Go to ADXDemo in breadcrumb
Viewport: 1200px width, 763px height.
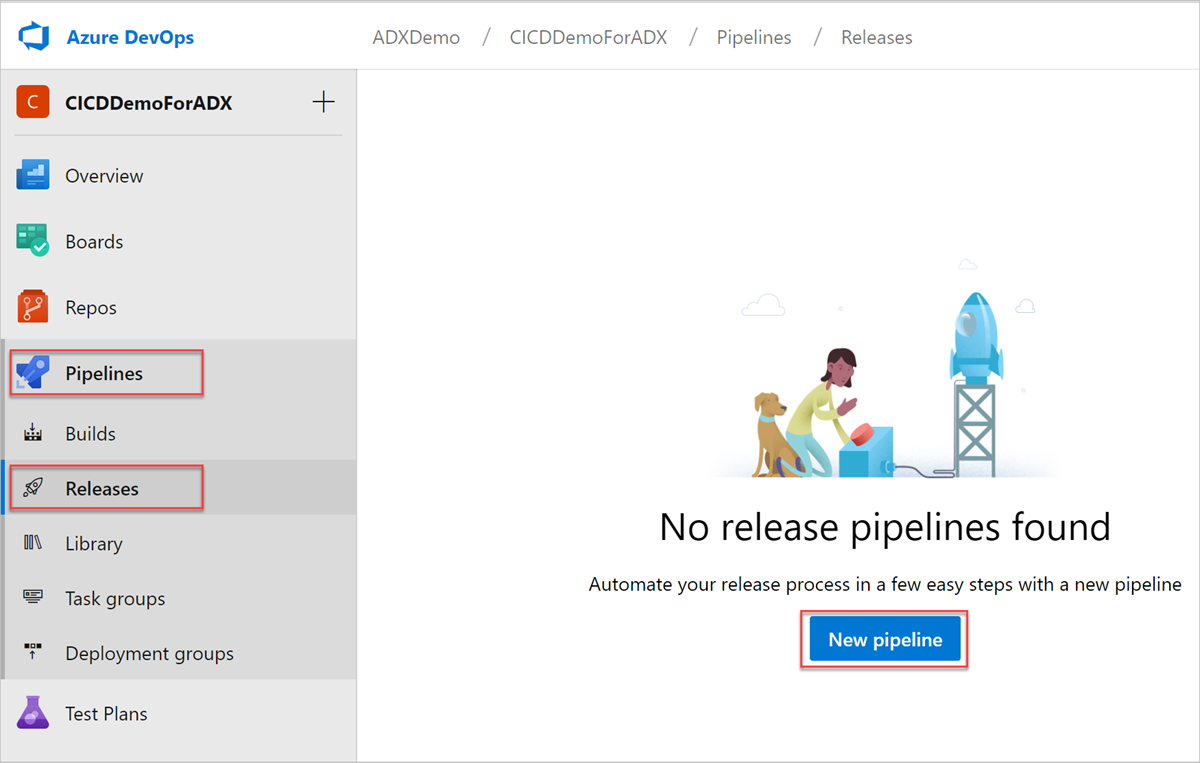(416, 38)
